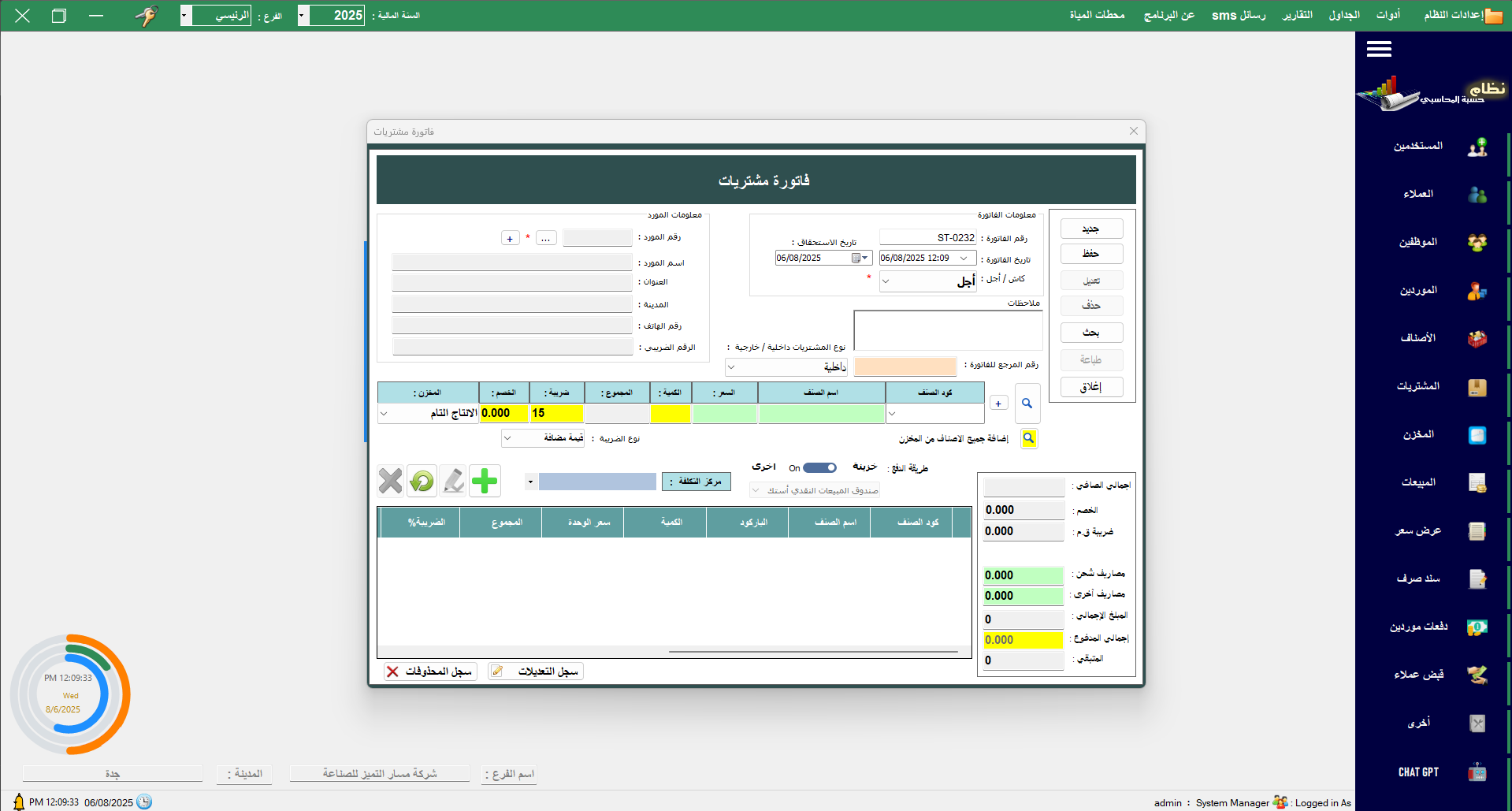The image size is (1512, 811).
Task: Expand the cash/credit payment type dropdown
Action: 886,281
